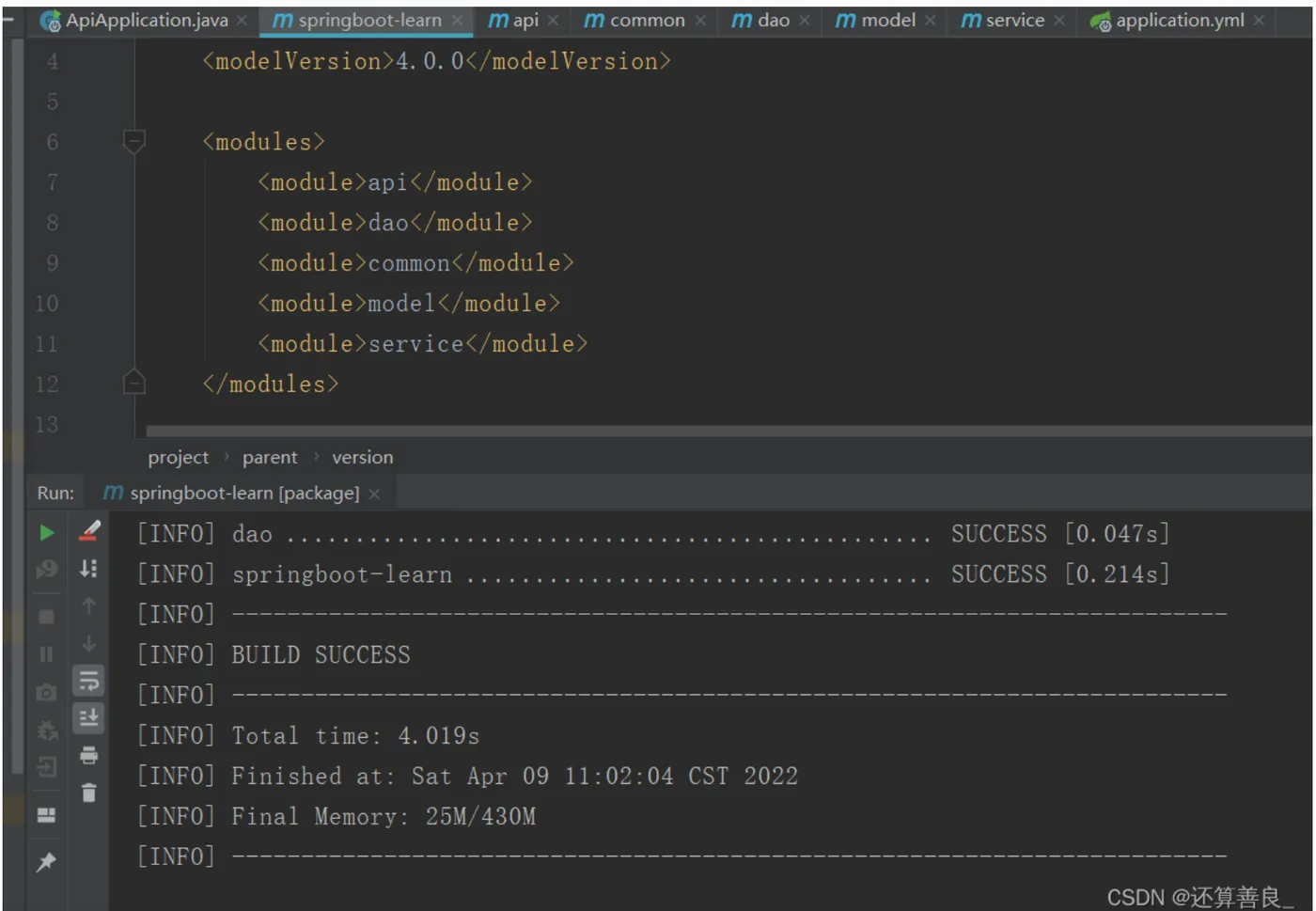
Task: Click the trash Clear All icon
Action: [x=89, y=793]
